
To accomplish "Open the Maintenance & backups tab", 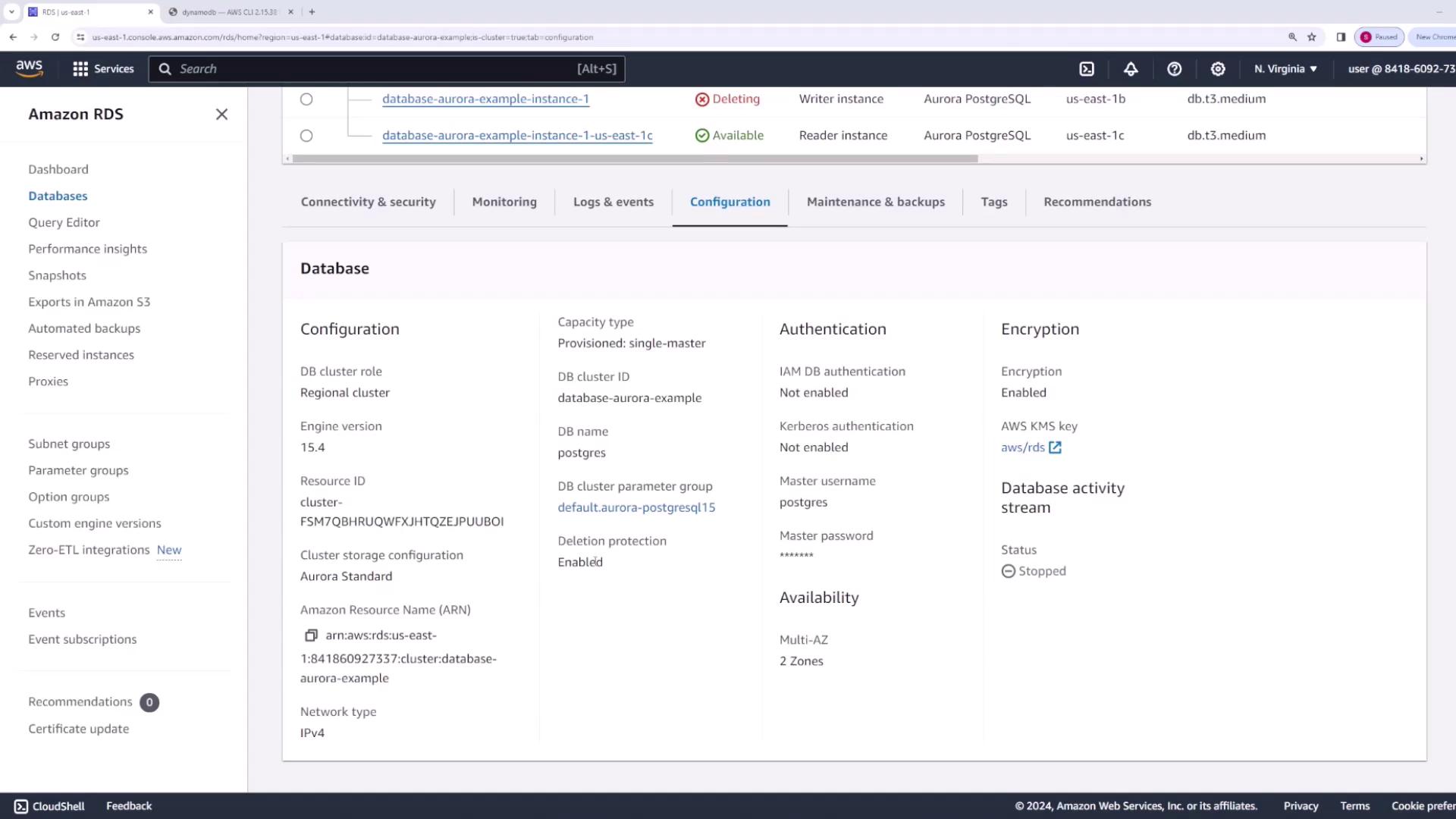I will pos(875,202).
